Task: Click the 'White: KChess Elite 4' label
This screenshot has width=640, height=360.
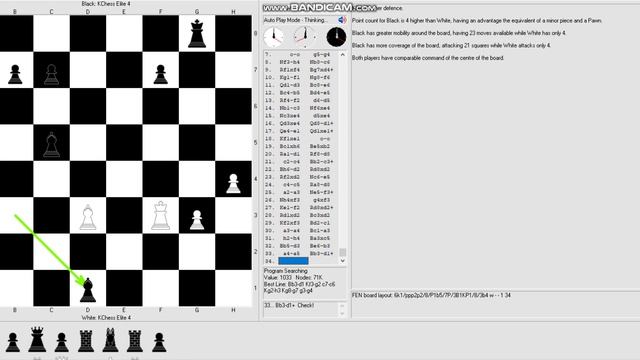Action: [x=106, y=317]
